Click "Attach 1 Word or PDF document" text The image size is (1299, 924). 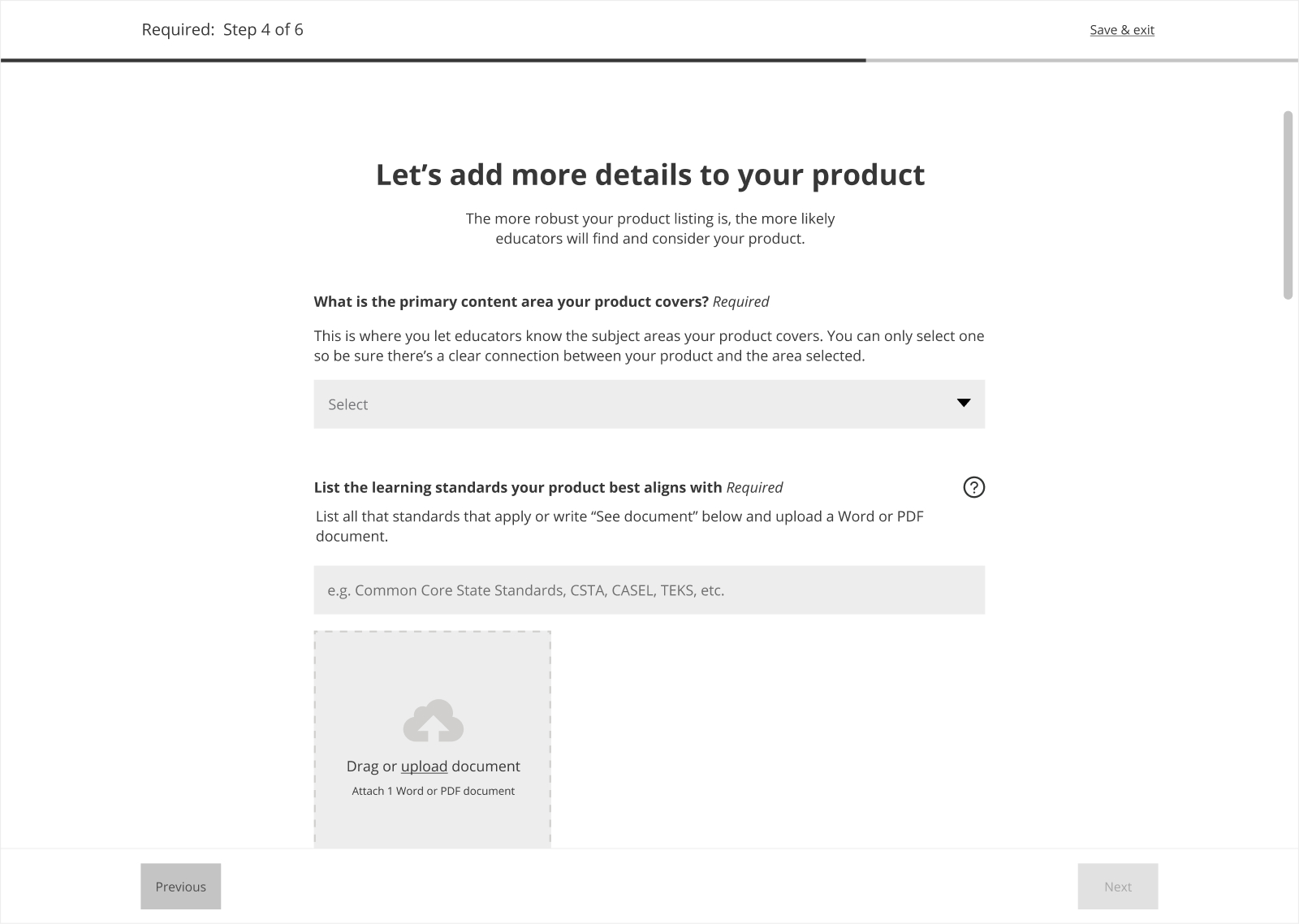pyautogui.click(x=433, y=791)
